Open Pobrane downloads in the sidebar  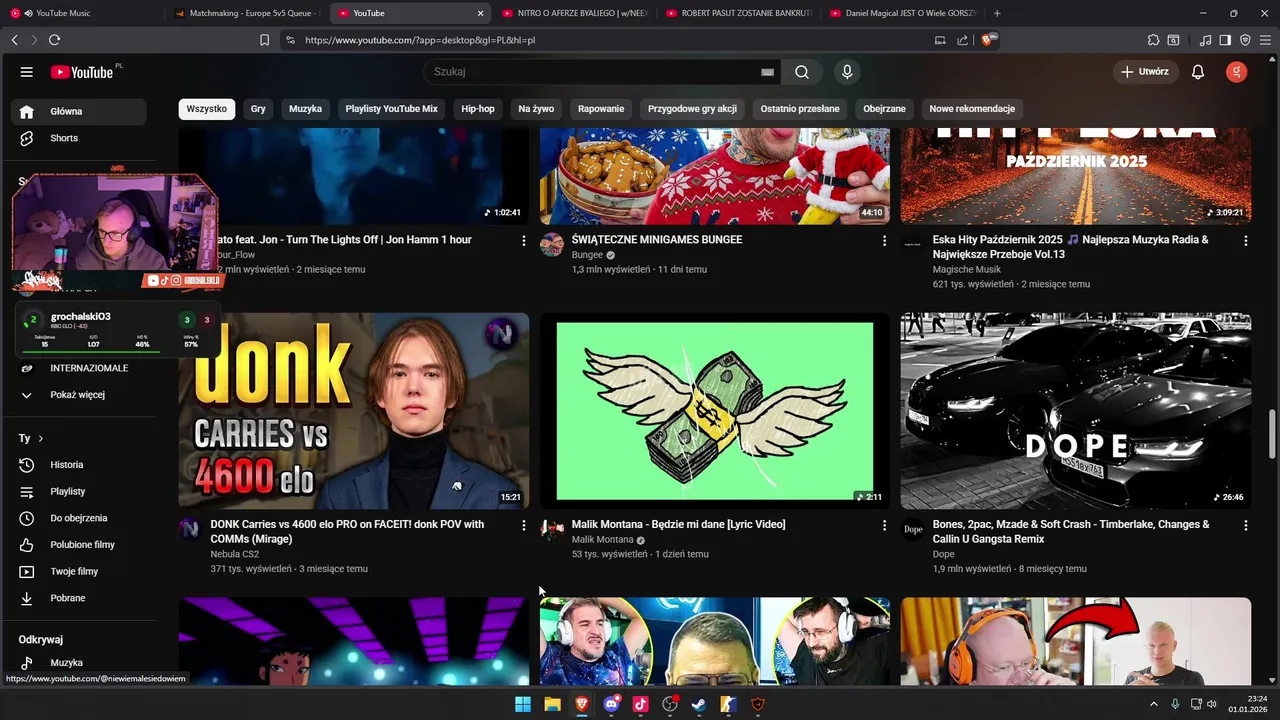(79, 598)
